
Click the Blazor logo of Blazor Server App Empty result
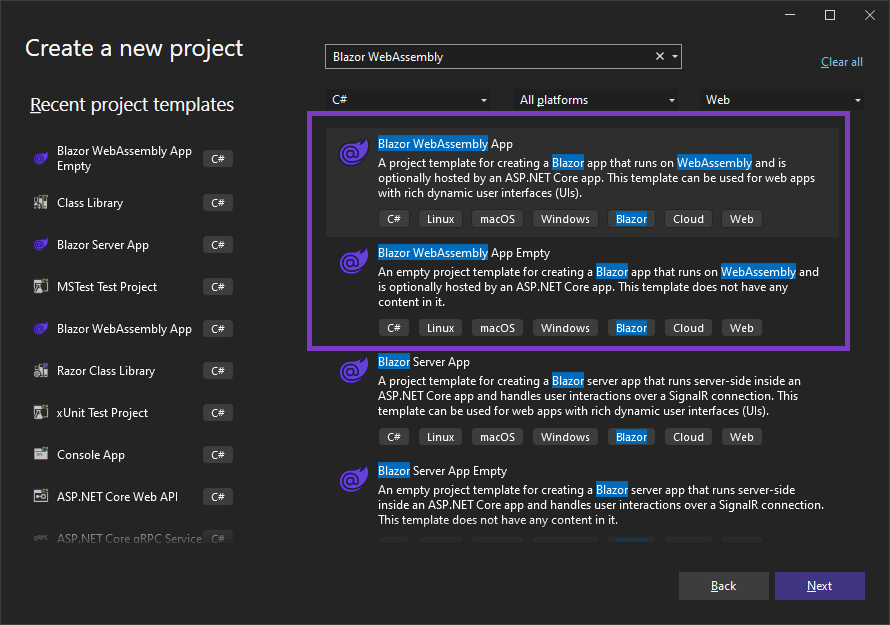point(354,479)
